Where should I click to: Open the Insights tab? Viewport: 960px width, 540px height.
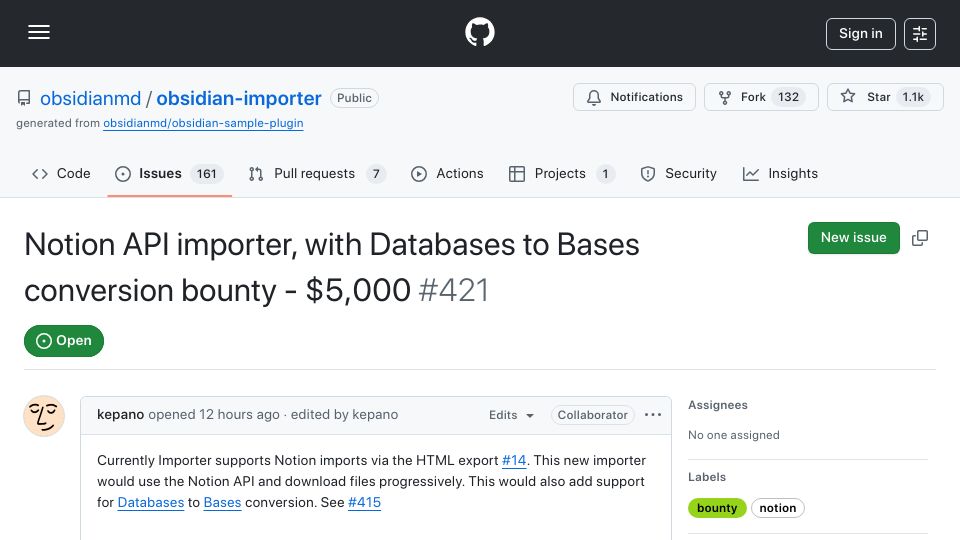point(780,174)
